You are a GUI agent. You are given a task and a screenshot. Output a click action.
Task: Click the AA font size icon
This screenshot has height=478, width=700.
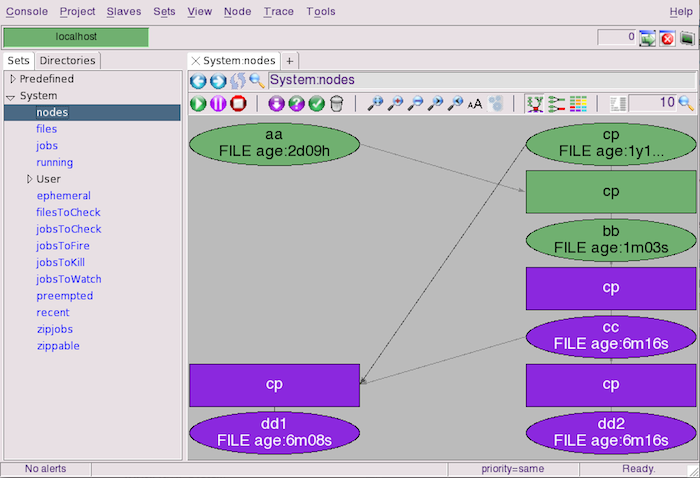pyautogui.click(x=475, y=104)
